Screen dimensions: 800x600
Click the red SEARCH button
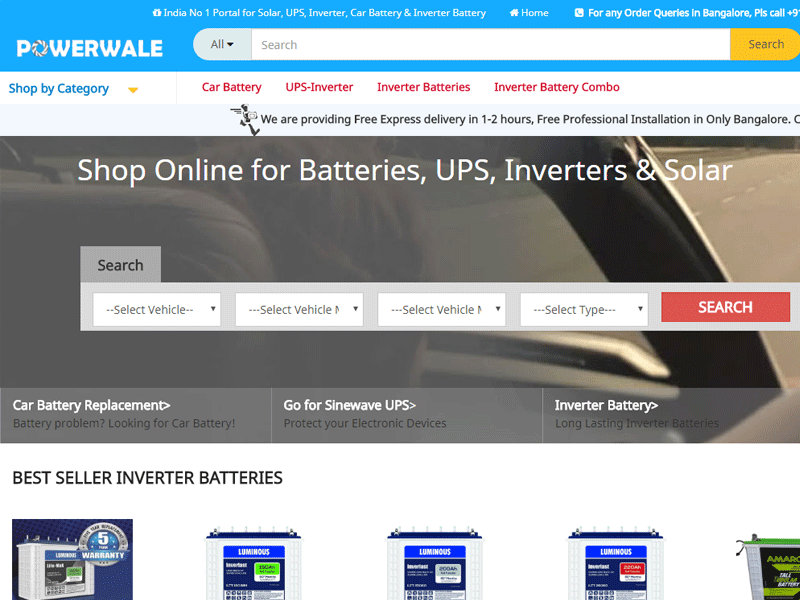pos(726,307)
